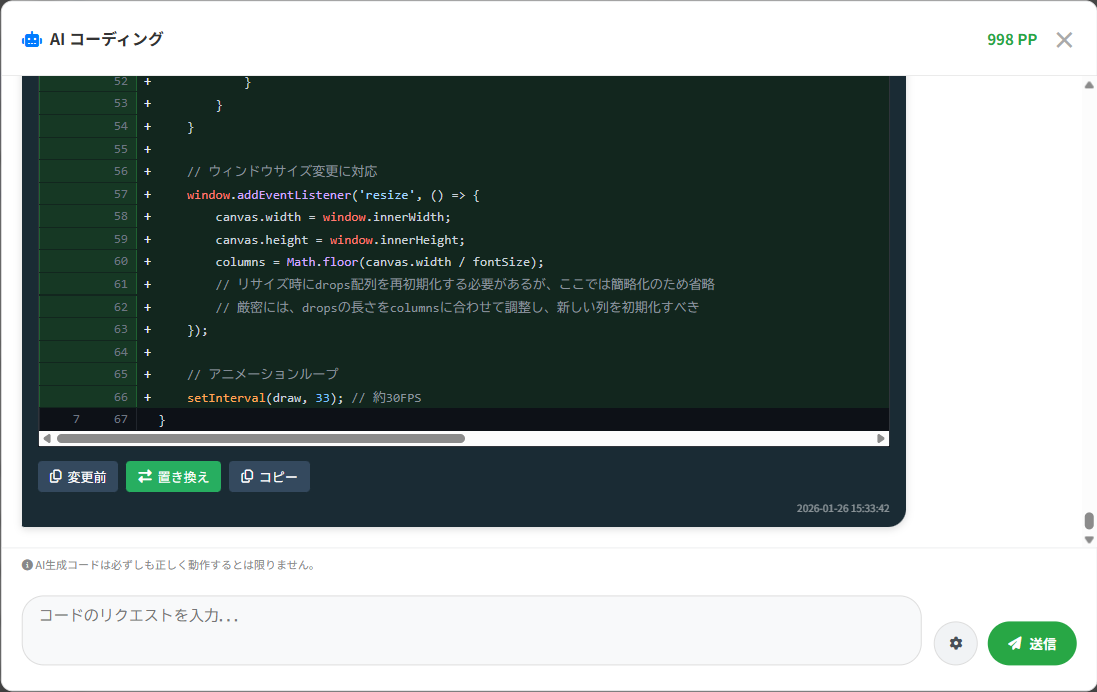
Task: Click the clipboard icon on the 変更前 button
Action: click(54, 476)
